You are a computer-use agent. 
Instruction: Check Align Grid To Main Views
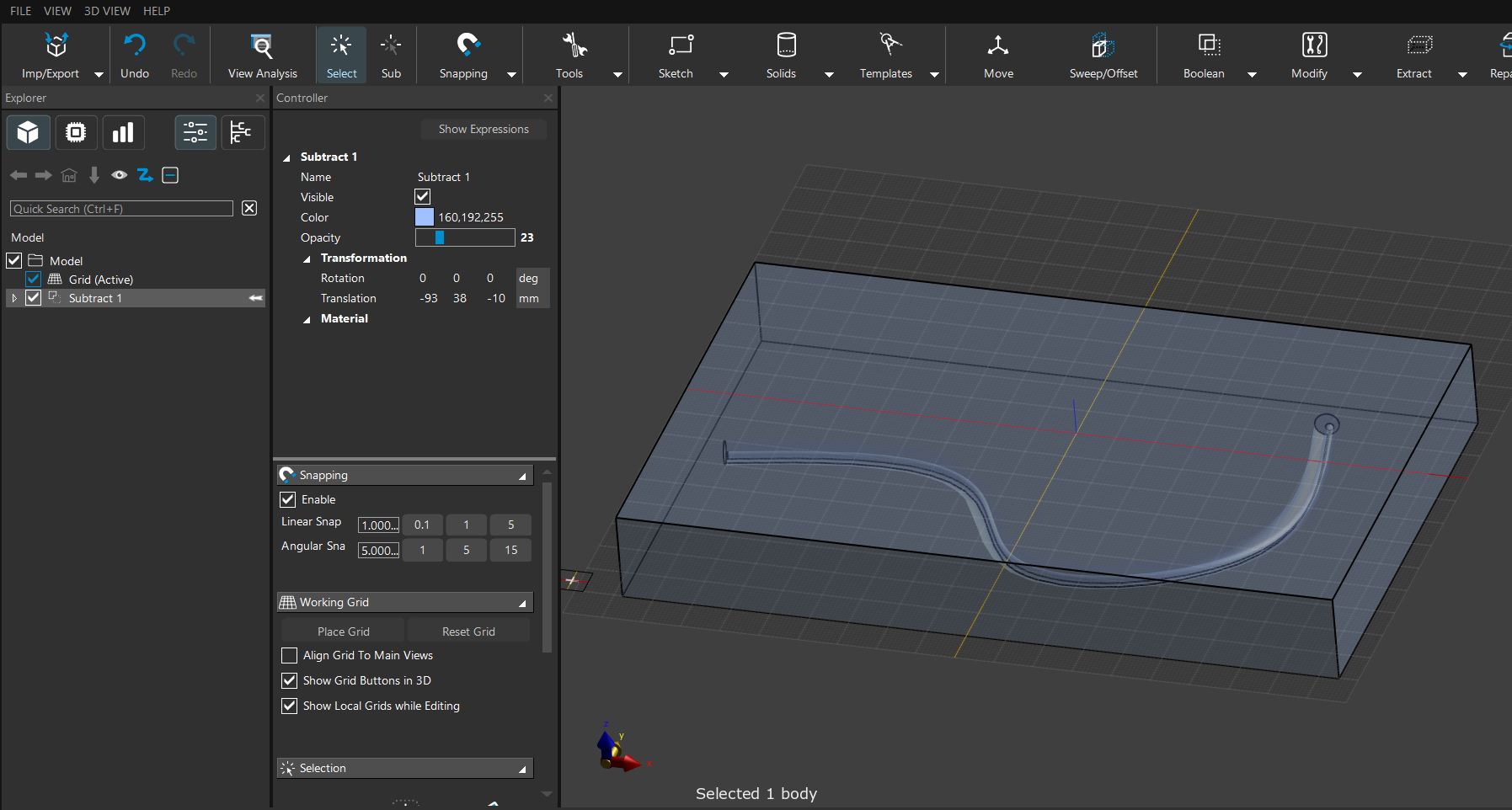click(290, 655)
